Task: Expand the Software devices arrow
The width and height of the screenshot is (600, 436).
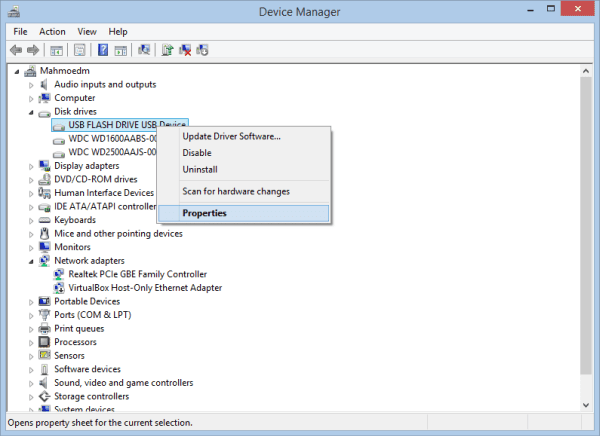Action: [31, 370]
